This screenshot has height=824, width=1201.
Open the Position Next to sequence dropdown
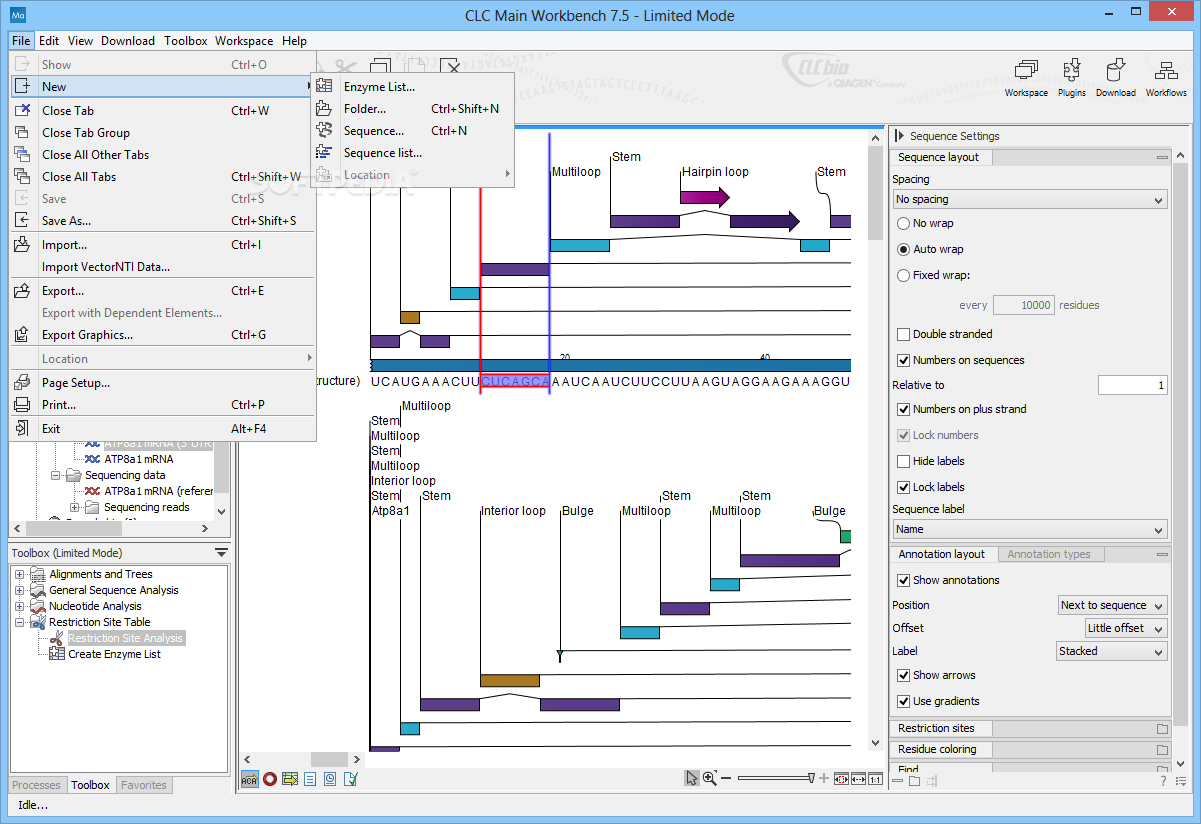tap(1112, 605)
